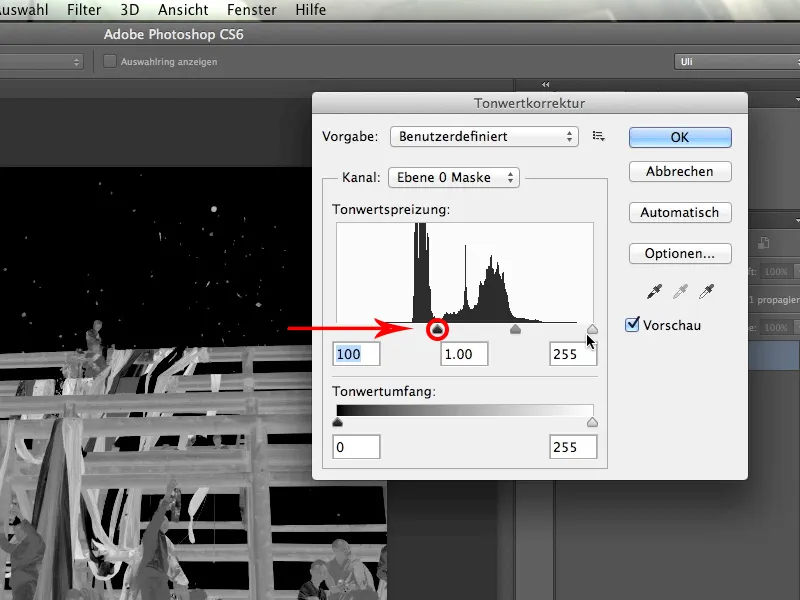The width and height of the screenshot is (800, 600).
Task: Select the output white slider handle
Action: [592, 422]
